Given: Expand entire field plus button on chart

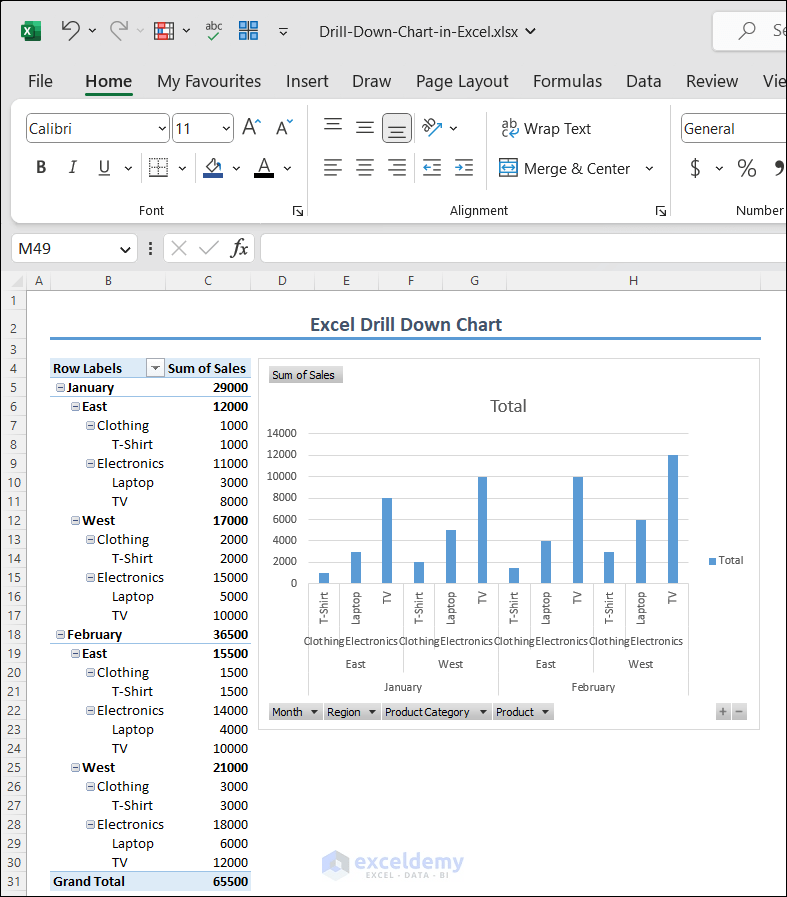Looking at the screenshot, I should pos(723,712).
